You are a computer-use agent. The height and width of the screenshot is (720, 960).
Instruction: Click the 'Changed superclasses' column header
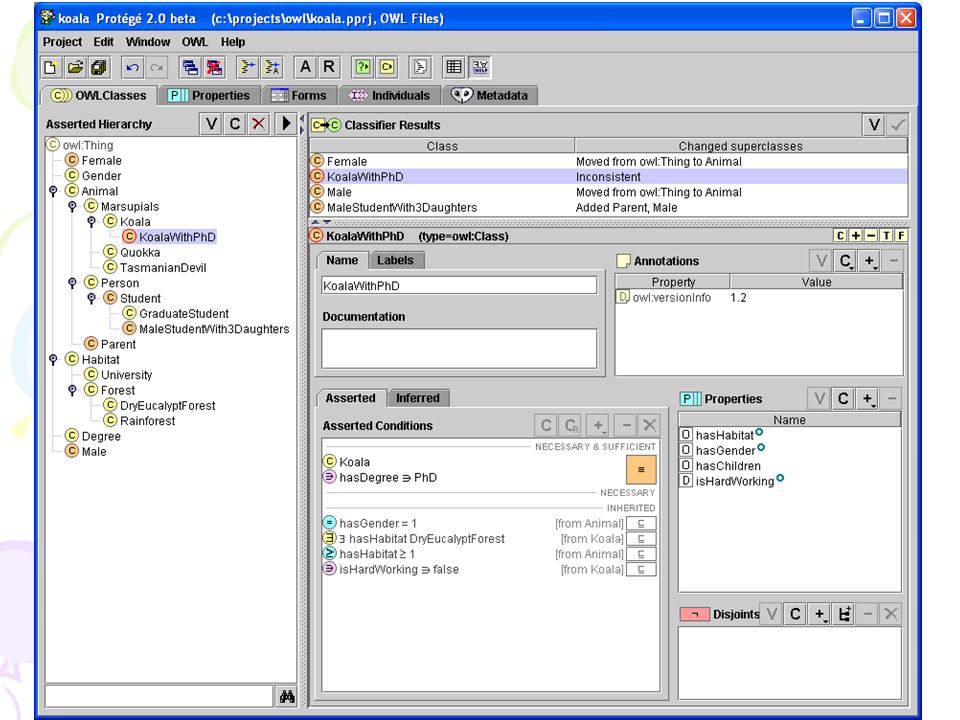pyautogui.click(x=740, y=146)
